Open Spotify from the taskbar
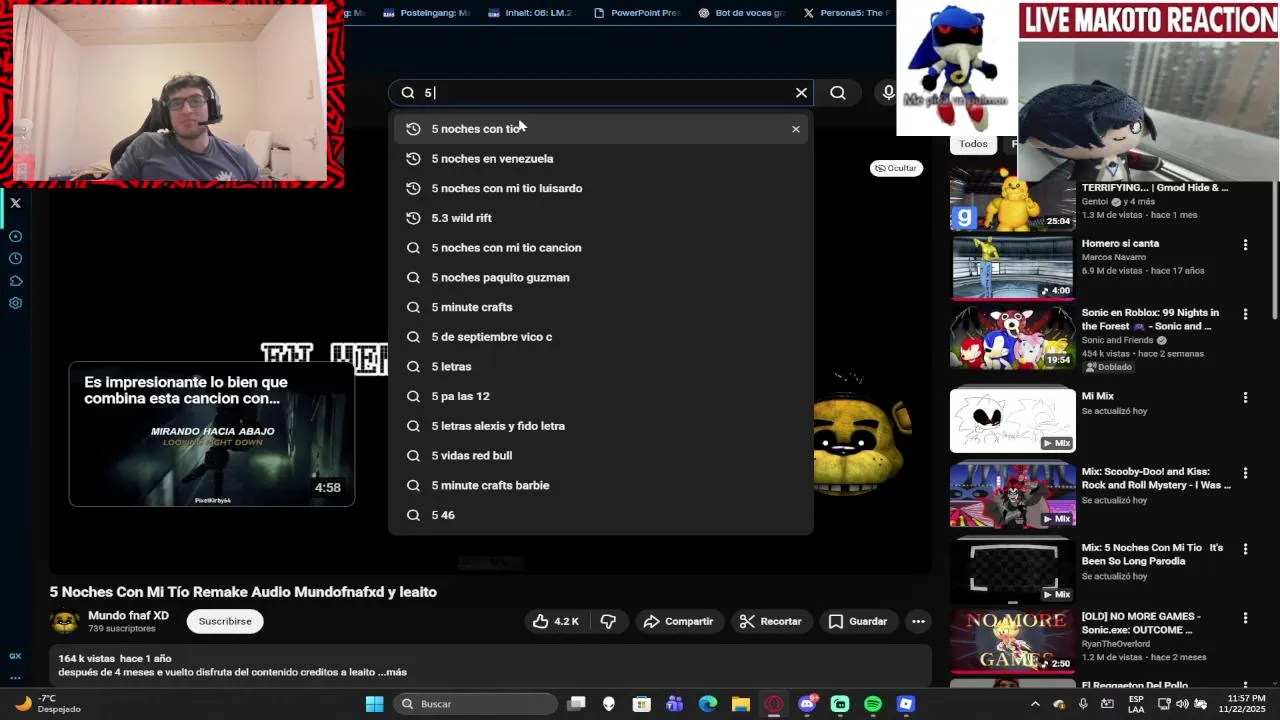 click(x=873, y=704)
